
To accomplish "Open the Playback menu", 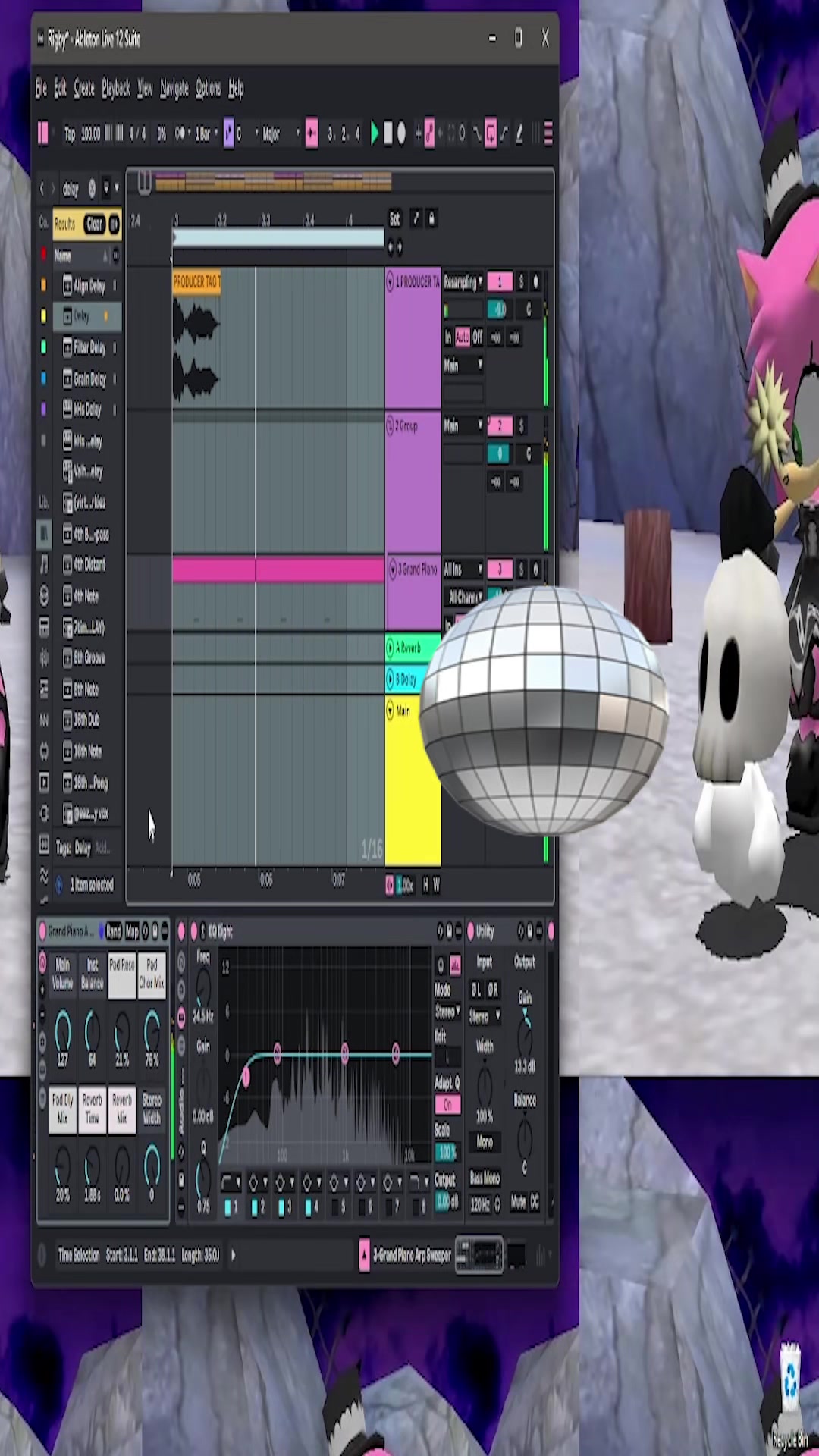I will point(116,89).
